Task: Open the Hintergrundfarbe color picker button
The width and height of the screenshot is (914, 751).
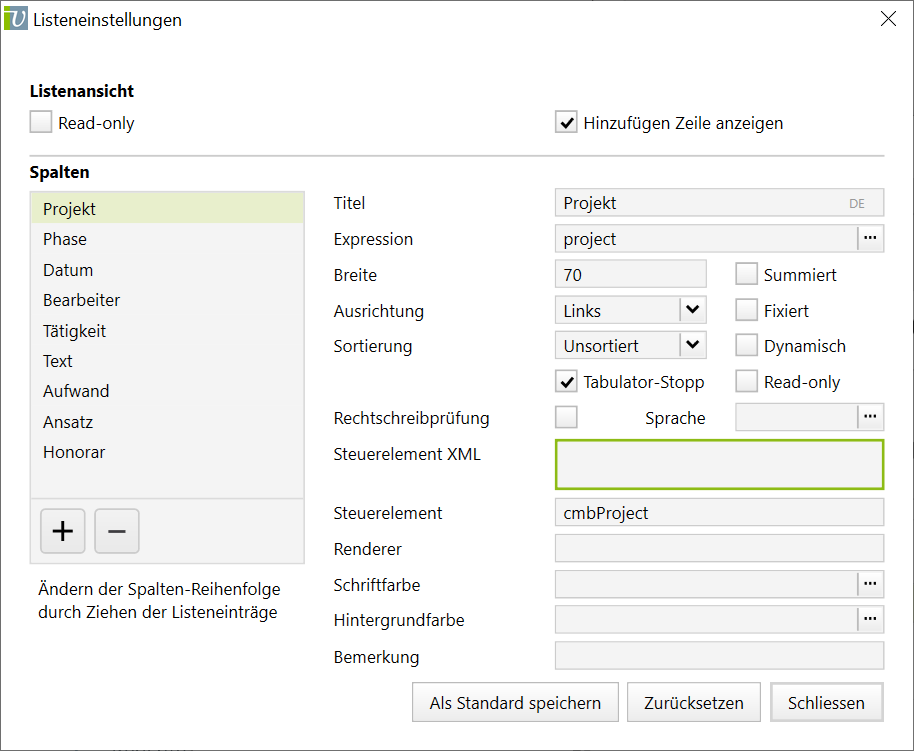Action: point(870,620)
